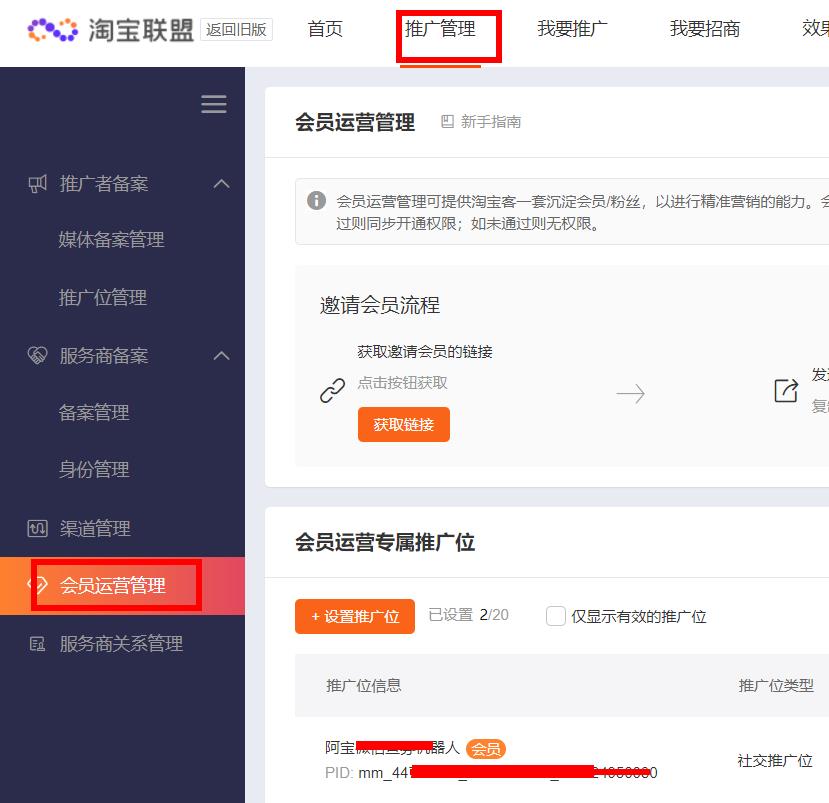Open 服务商关系管理 in the sidebar

121,643
